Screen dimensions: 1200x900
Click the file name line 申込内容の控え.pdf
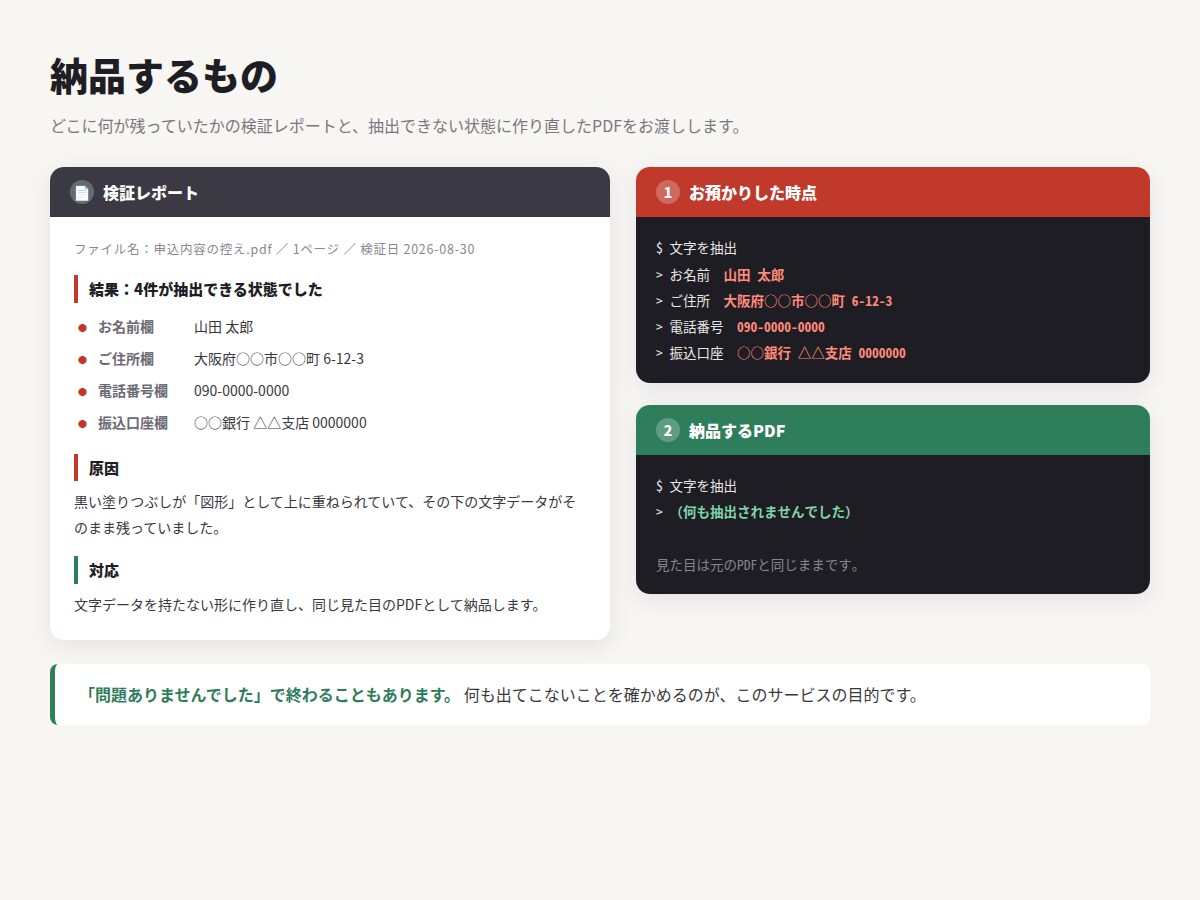pyautogui.click(x=274, y=249)
